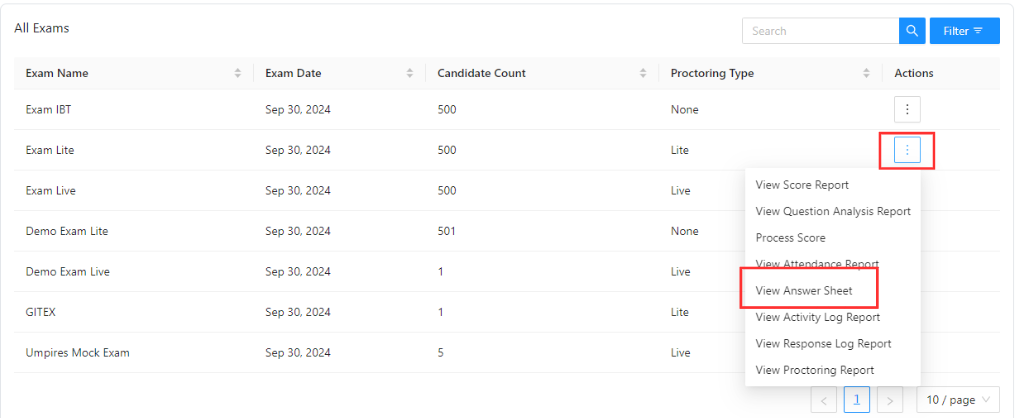This screenshot has height=418, width=1015.
Task: Select View Answer Sheet menu option
Action: click(804, 291)
